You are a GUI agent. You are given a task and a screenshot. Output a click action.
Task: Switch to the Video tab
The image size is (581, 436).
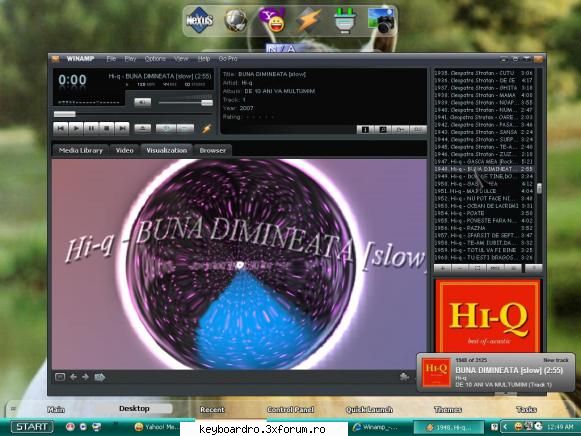tap(124, 150)
